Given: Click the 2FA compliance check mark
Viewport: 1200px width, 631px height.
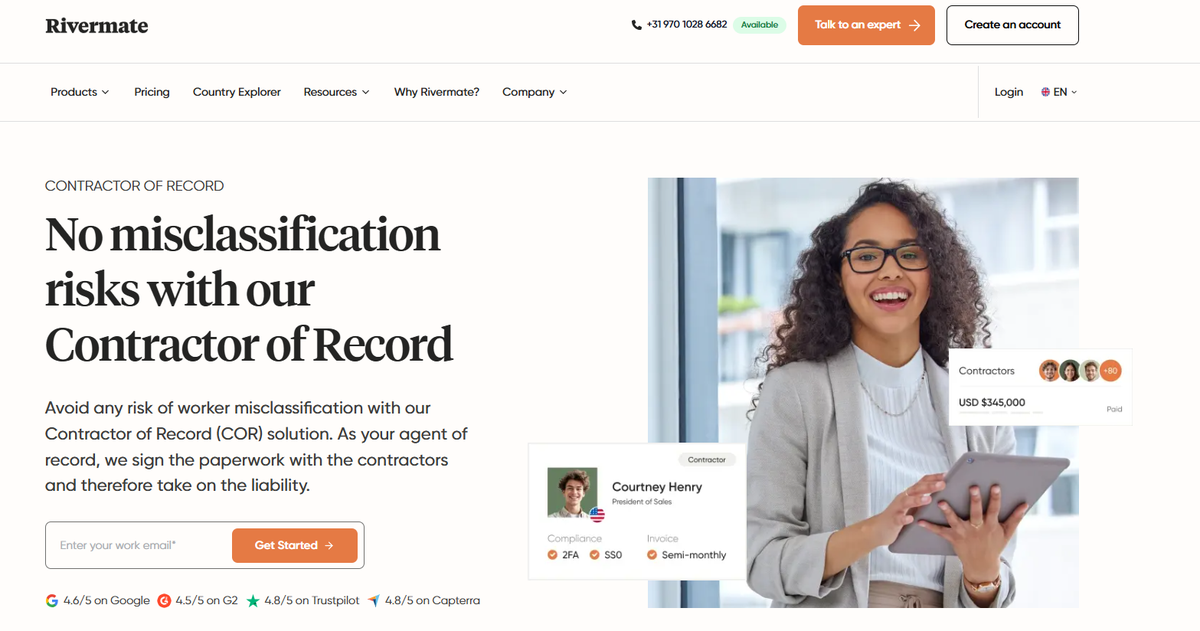Looking at the screenshot, I should click(552, 555).
